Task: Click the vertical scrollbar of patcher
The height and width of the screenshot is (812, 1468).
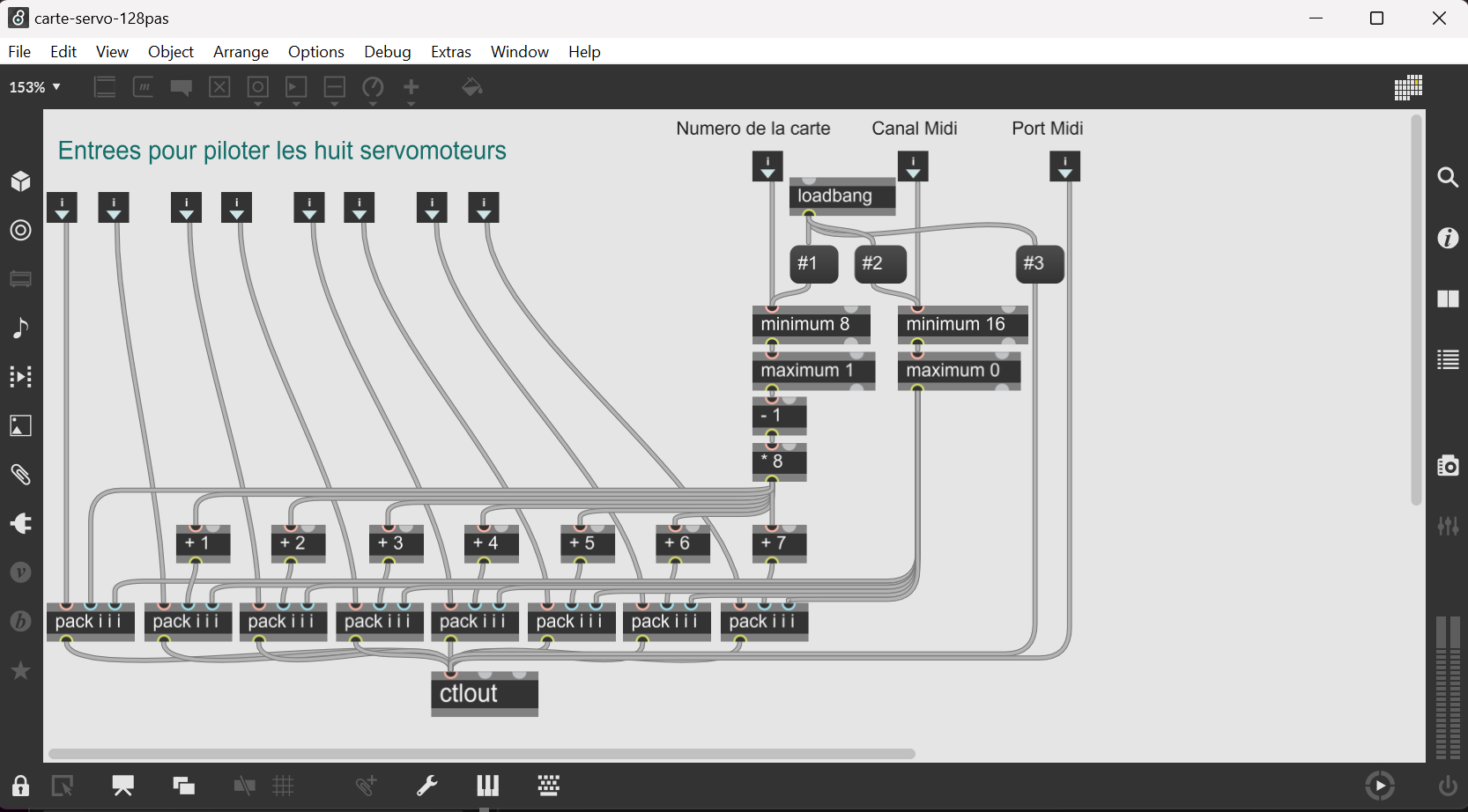Action: click(1416, 310)
